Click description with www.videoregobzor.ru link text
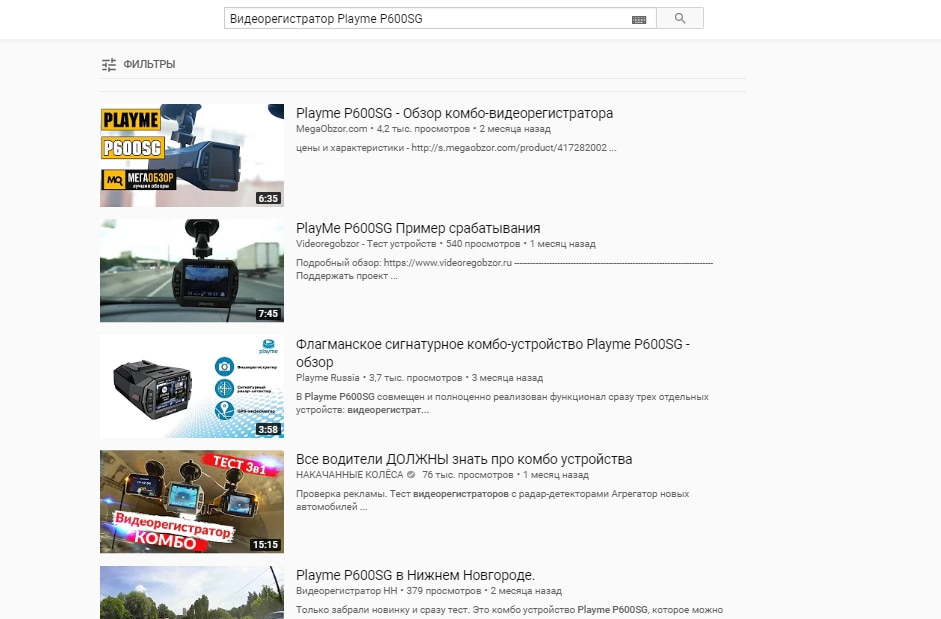Image resolution: width=941 pixels, height=619 pixels. (504, 269)
